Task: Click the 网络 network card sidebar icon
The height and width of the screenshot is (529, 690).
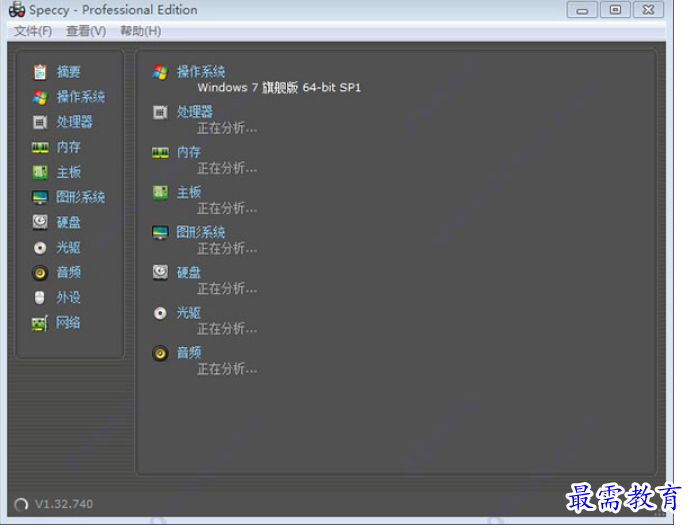Action: click(x=40, y=323)
